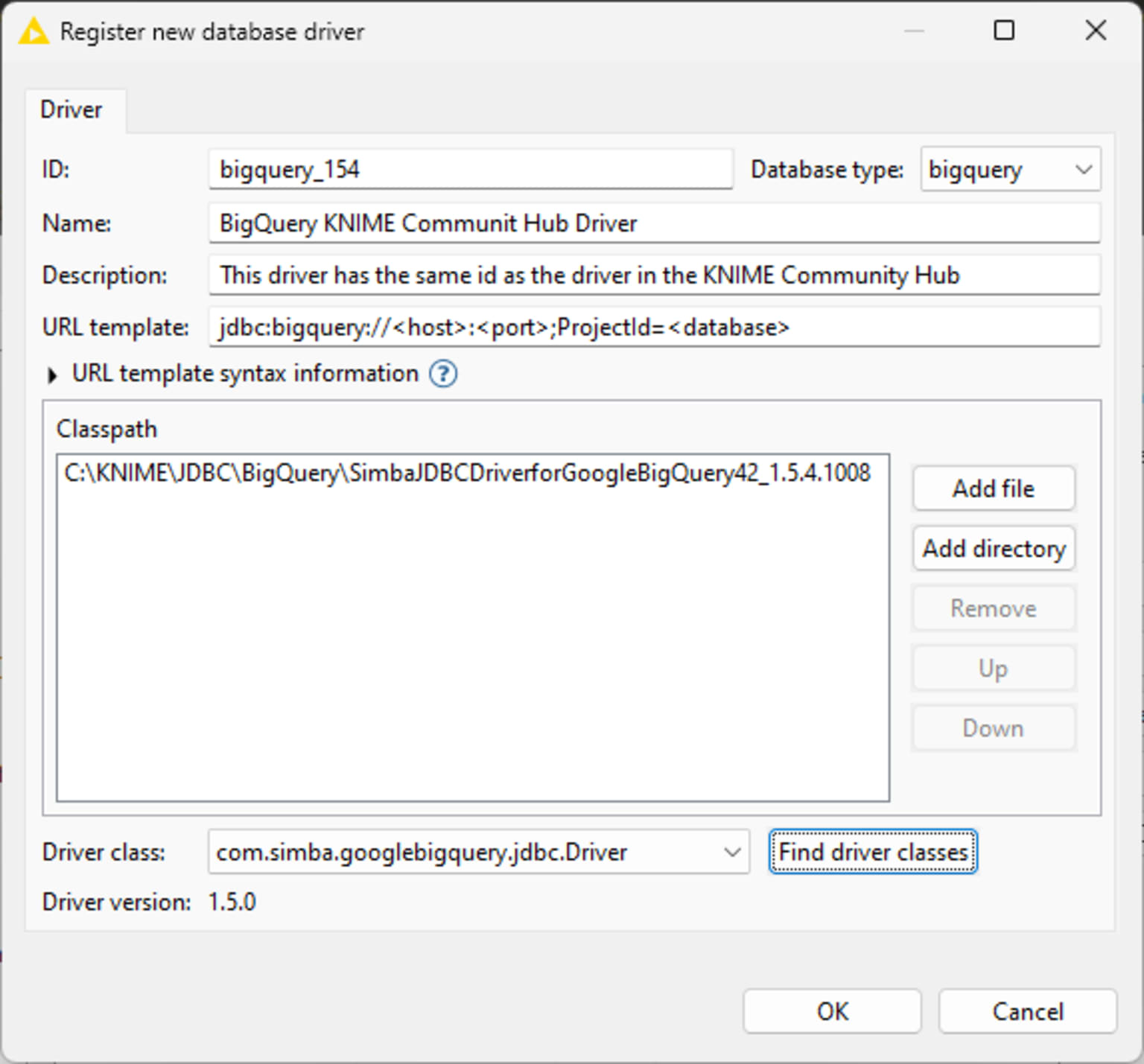Maximize the Register new database driver window
1144x1064 pixels.
click(1004, 31)
